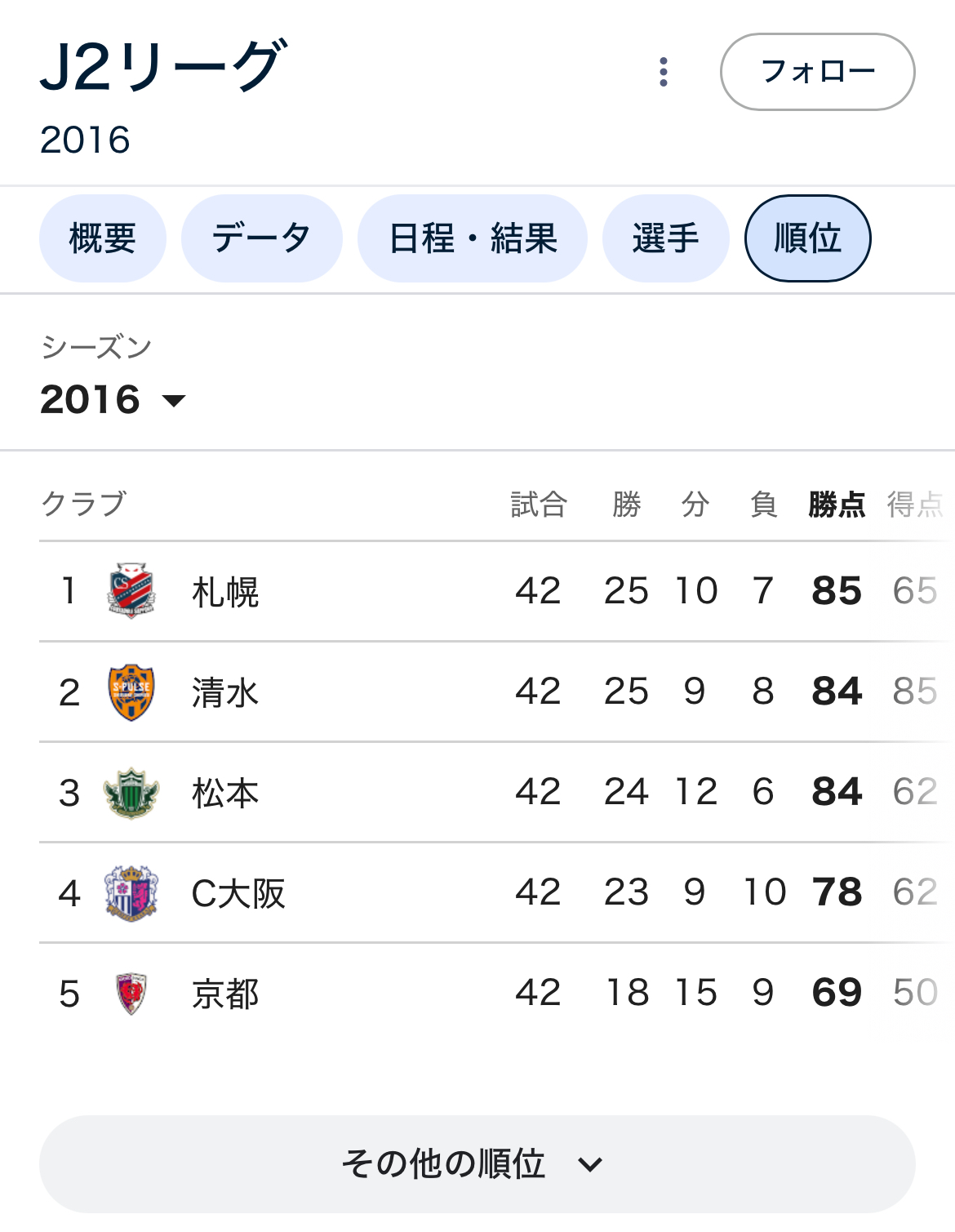Screen dimensions: 955x1232
Task: Click the Sapporo club crest icon
Action: pyautogui.click(x=131, y=590)
